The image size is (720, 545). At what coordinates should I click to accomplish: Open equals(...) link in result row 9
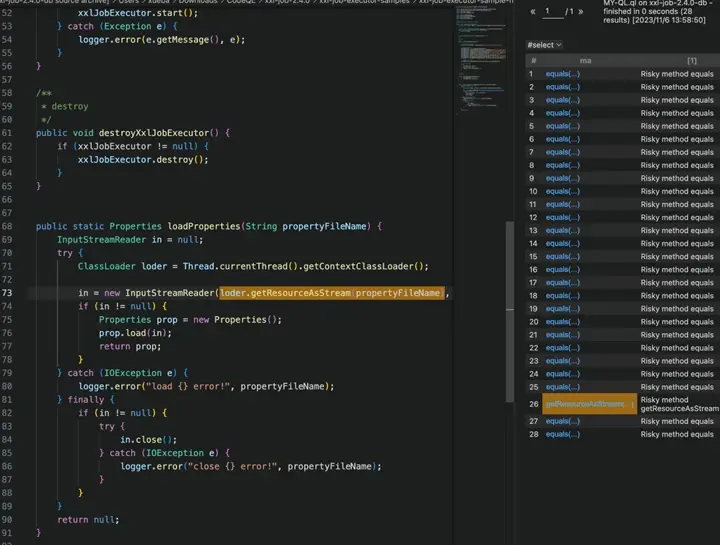562,178
